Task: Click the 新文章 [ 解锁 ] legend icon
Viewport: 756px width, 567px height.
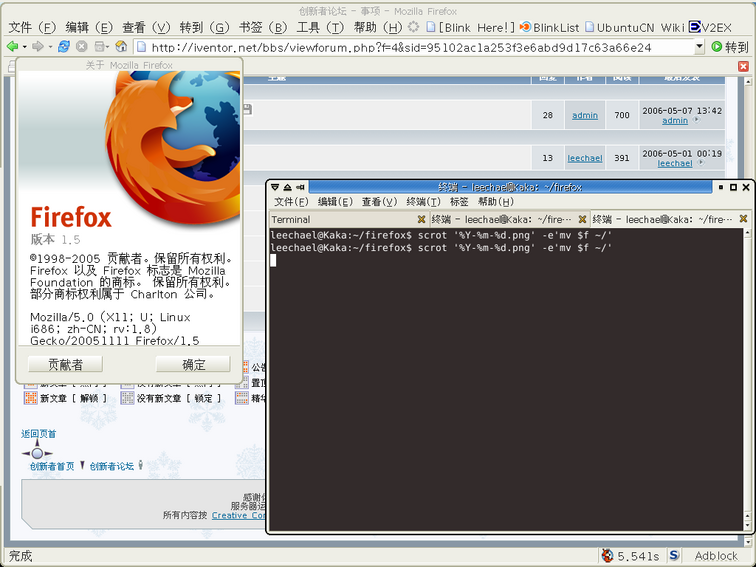Action: [x=31, y=398]
